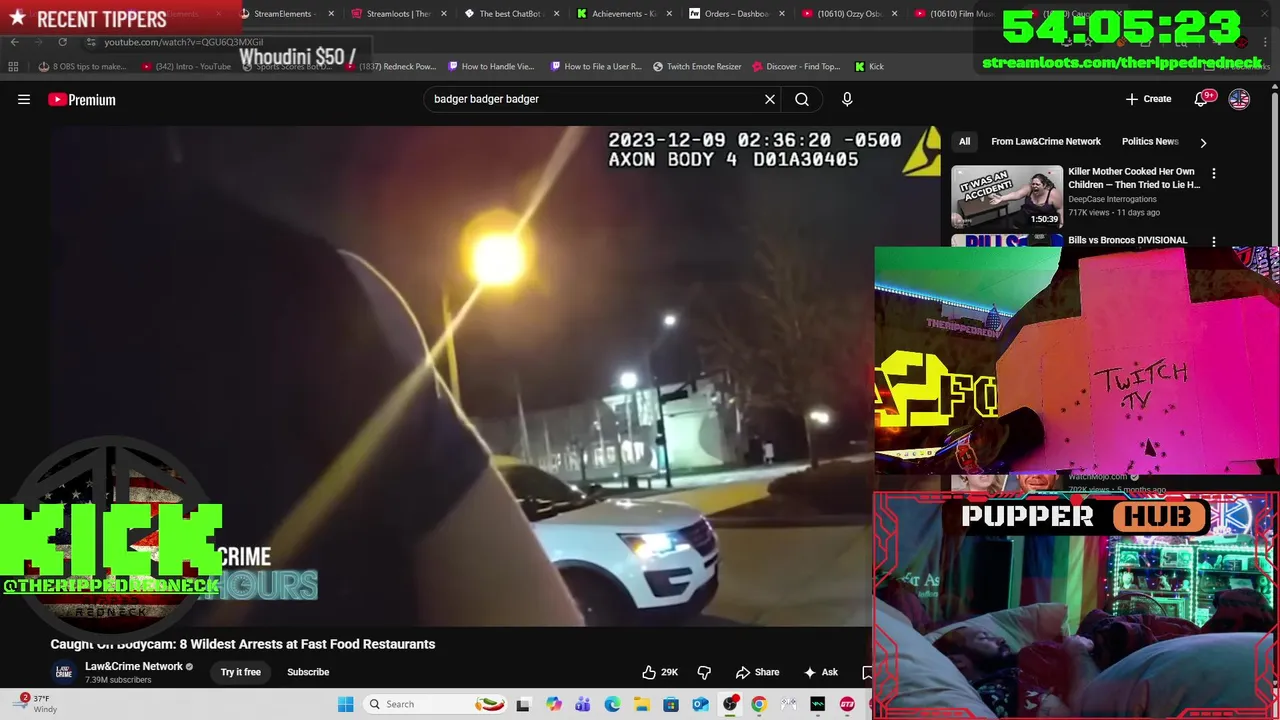
Task: Open 'Twitch Emote Resizer' bookmark
Action: [x=697, y=66]
